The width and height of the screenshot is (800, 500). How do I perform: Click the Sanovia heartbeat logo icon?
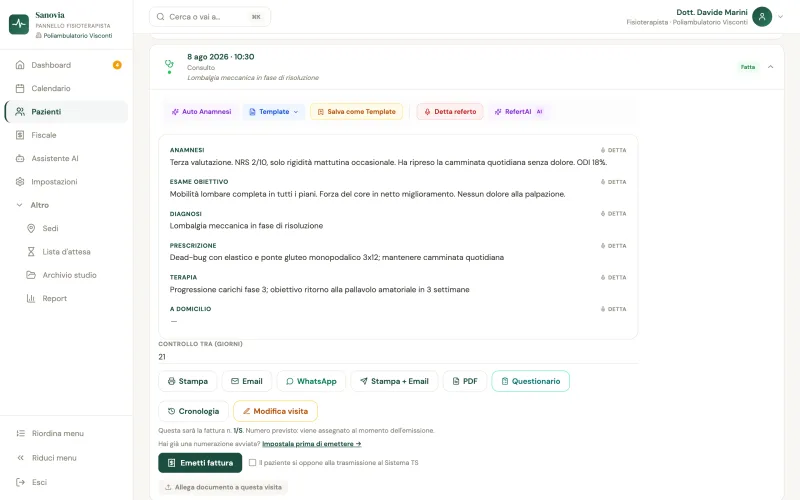[19, 24]
